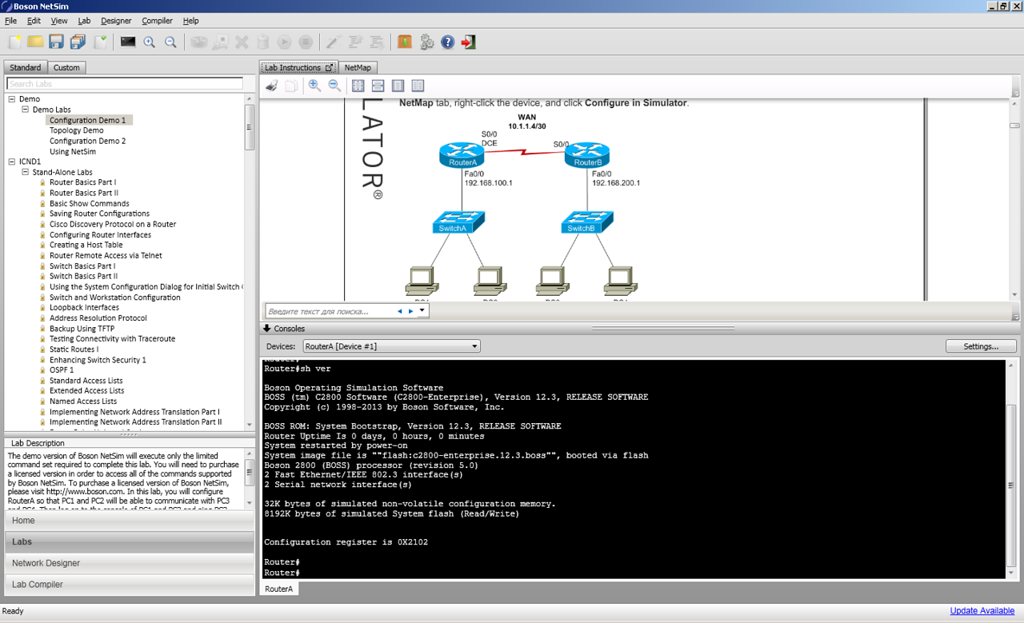The width and height of the screenshot is (1024, 623).
Task: Zoom in on the lab instructions document
Action: click(314, 86)
